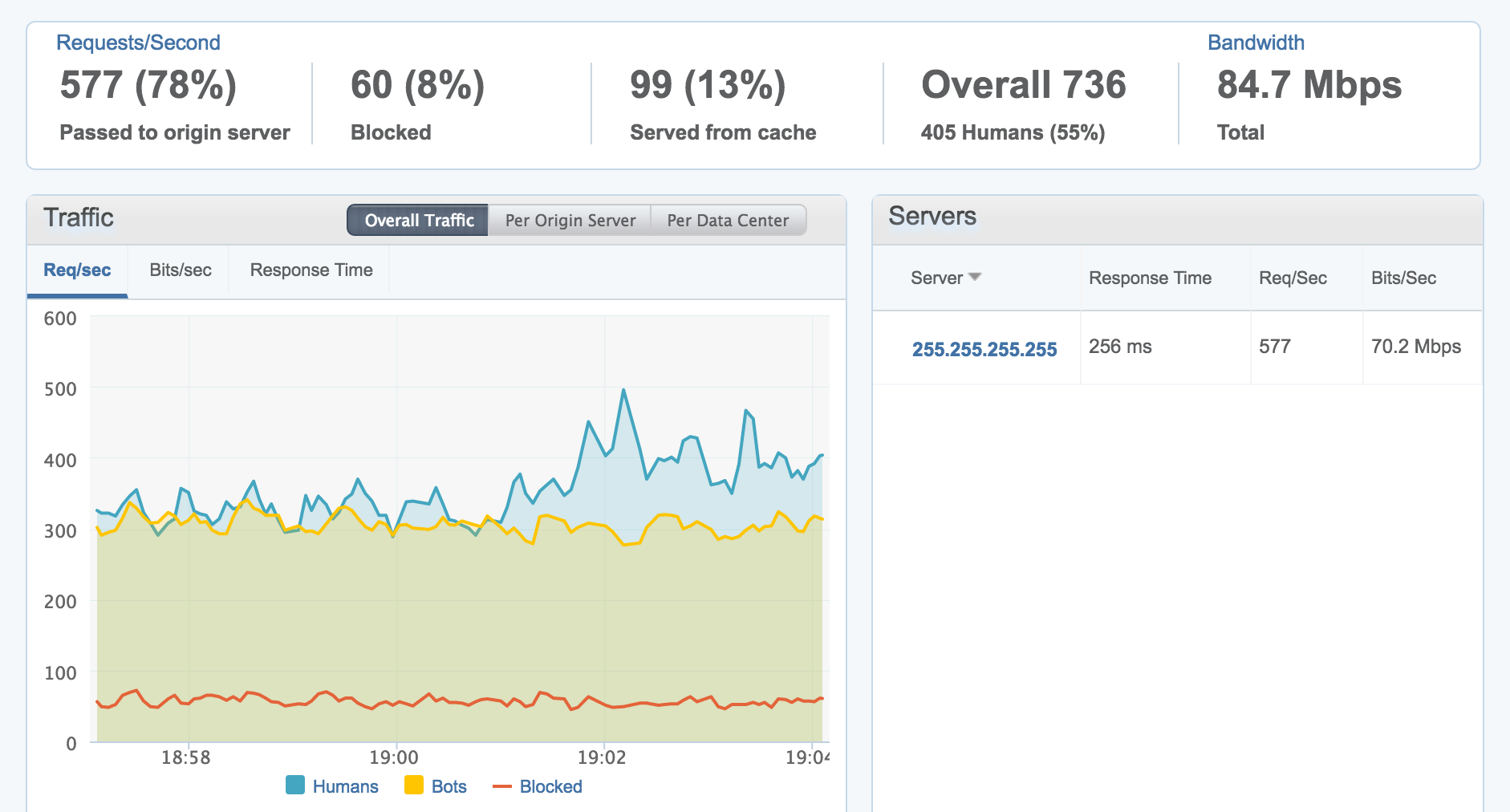
Task: Switch to Overall Traffic view
Action: tap(418, 221)
